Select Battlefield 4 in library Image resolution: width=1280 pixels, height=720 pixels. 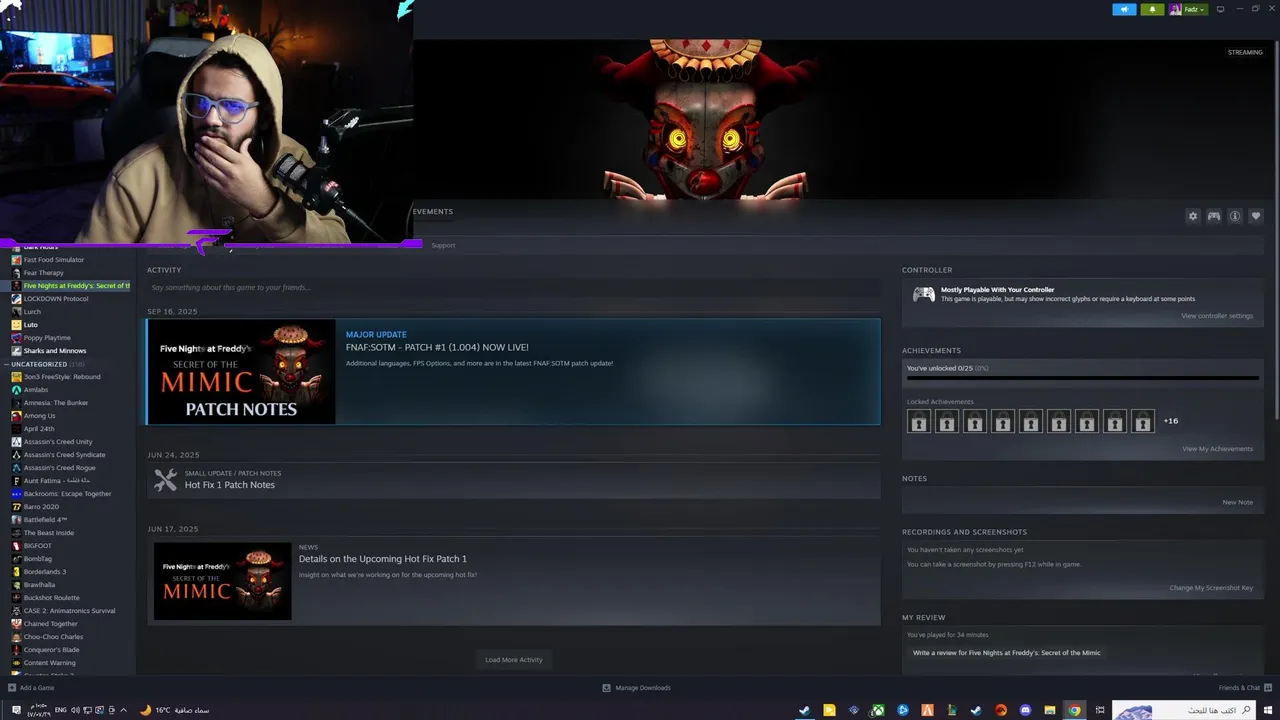coord(45,520)
